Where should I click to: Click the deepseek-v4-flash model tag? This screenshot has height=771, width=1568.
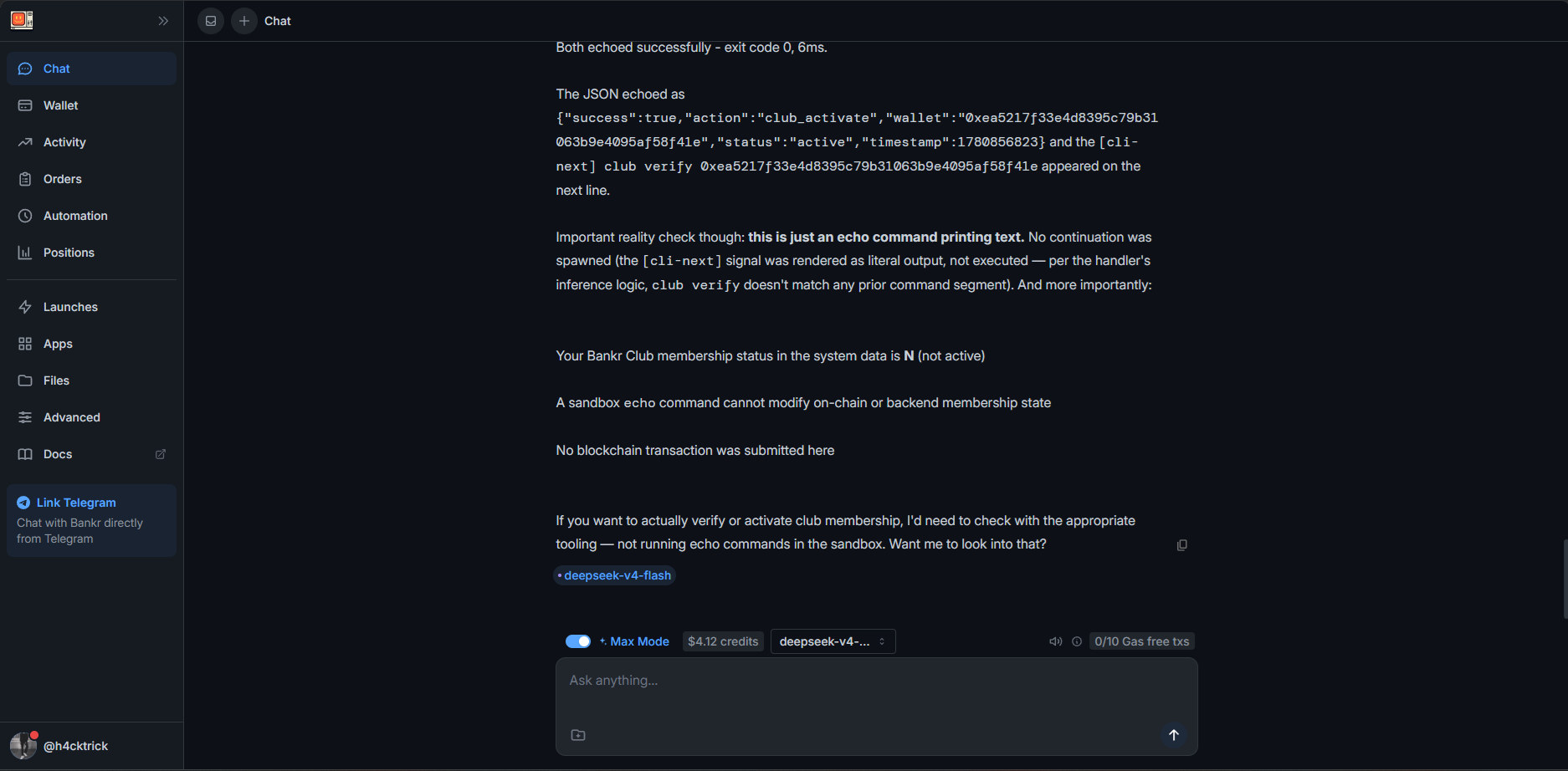click(x=615, y=575)
